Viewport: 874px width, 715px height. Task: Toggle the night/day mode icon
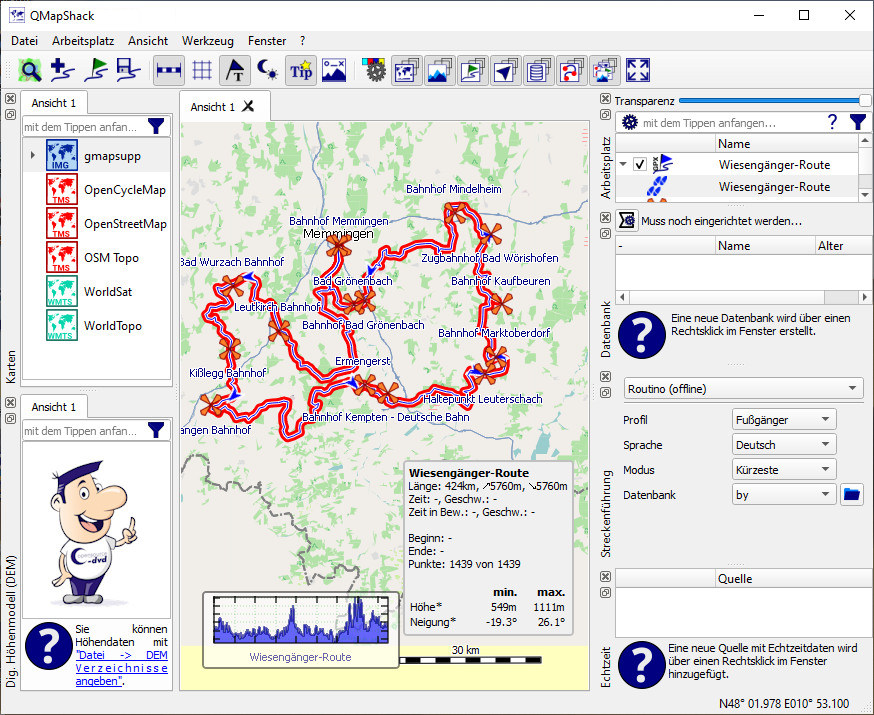click(267, 70)
